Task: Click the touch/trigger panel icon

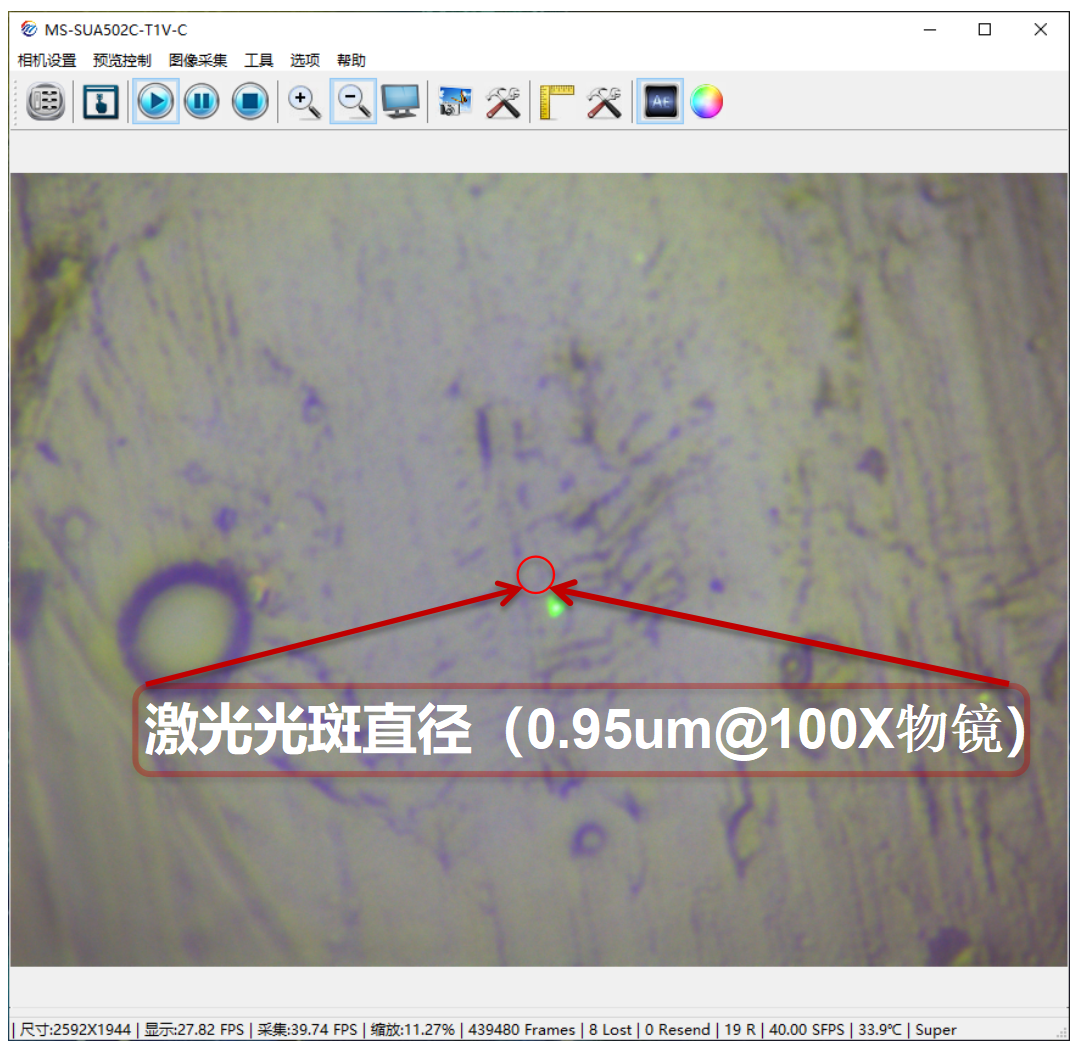Action: click(x=100, y=102)
